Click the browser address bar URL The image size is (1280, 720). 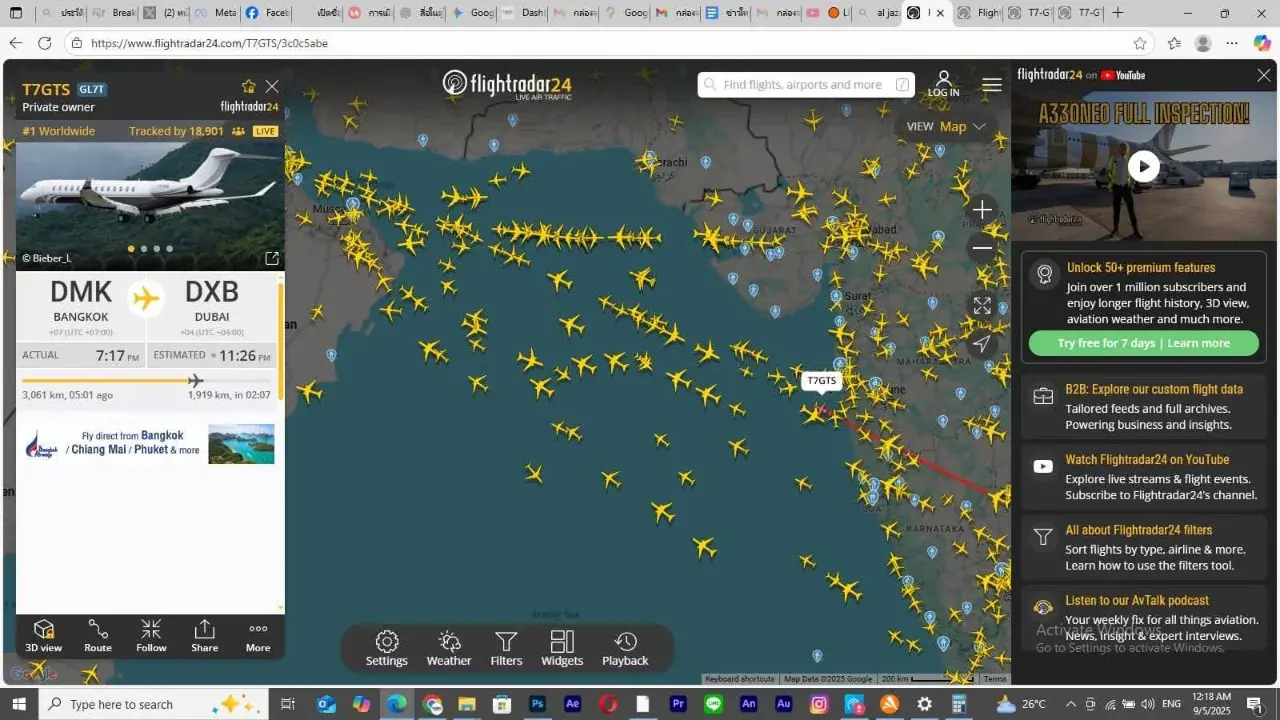point(209,43)
